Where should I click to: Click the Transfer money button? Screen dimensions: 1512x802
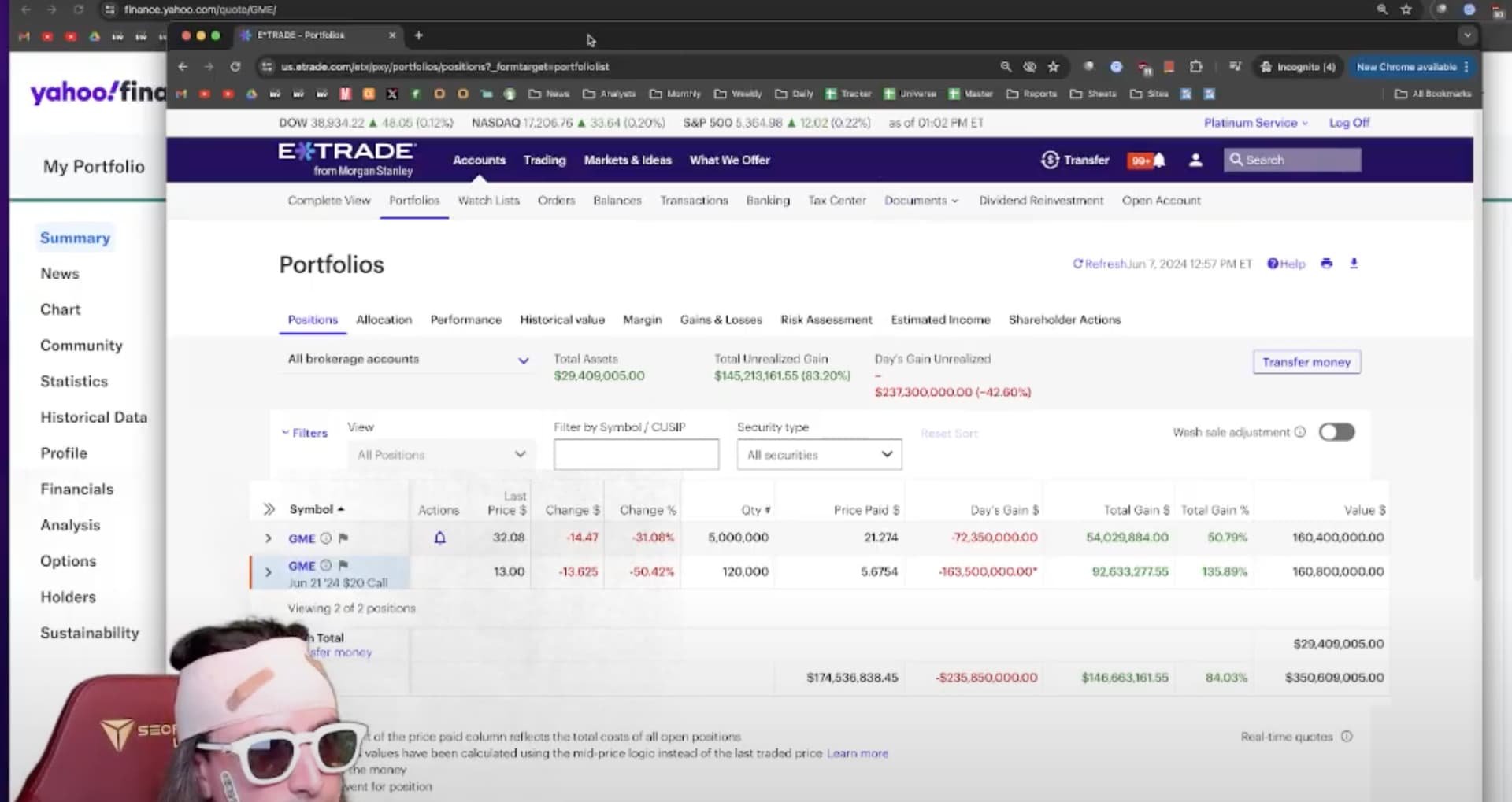pos(1306,362)
